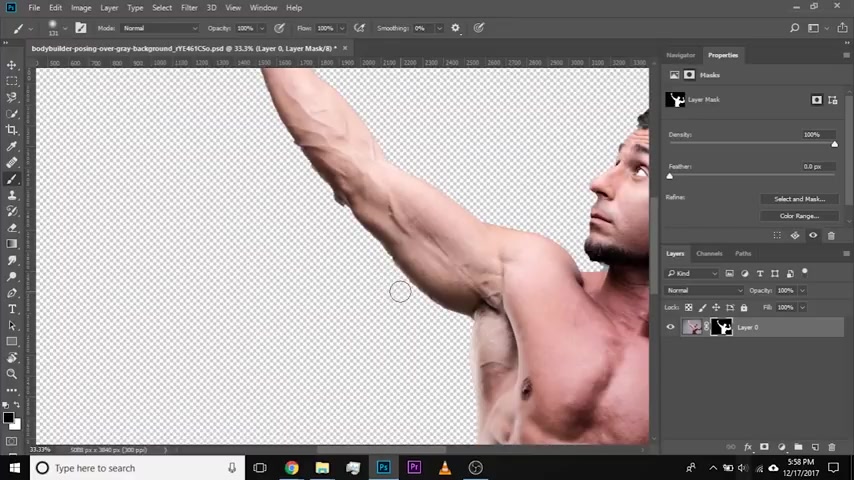Open the brush Opacity dropdown arrow
The width and height of the screenshot is (854, 480).
[262, 28]
